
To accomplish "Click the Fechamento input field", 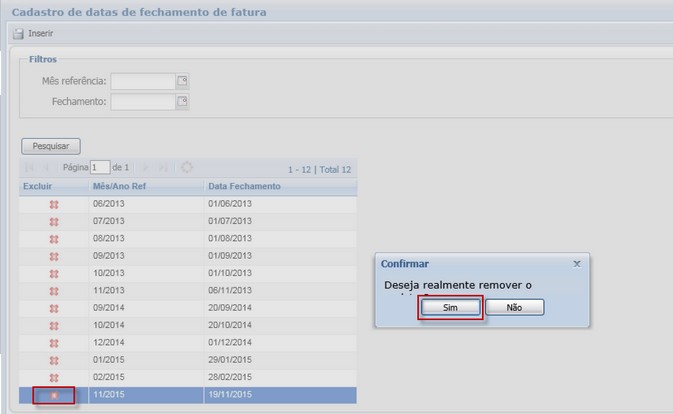I will [143, 101].
